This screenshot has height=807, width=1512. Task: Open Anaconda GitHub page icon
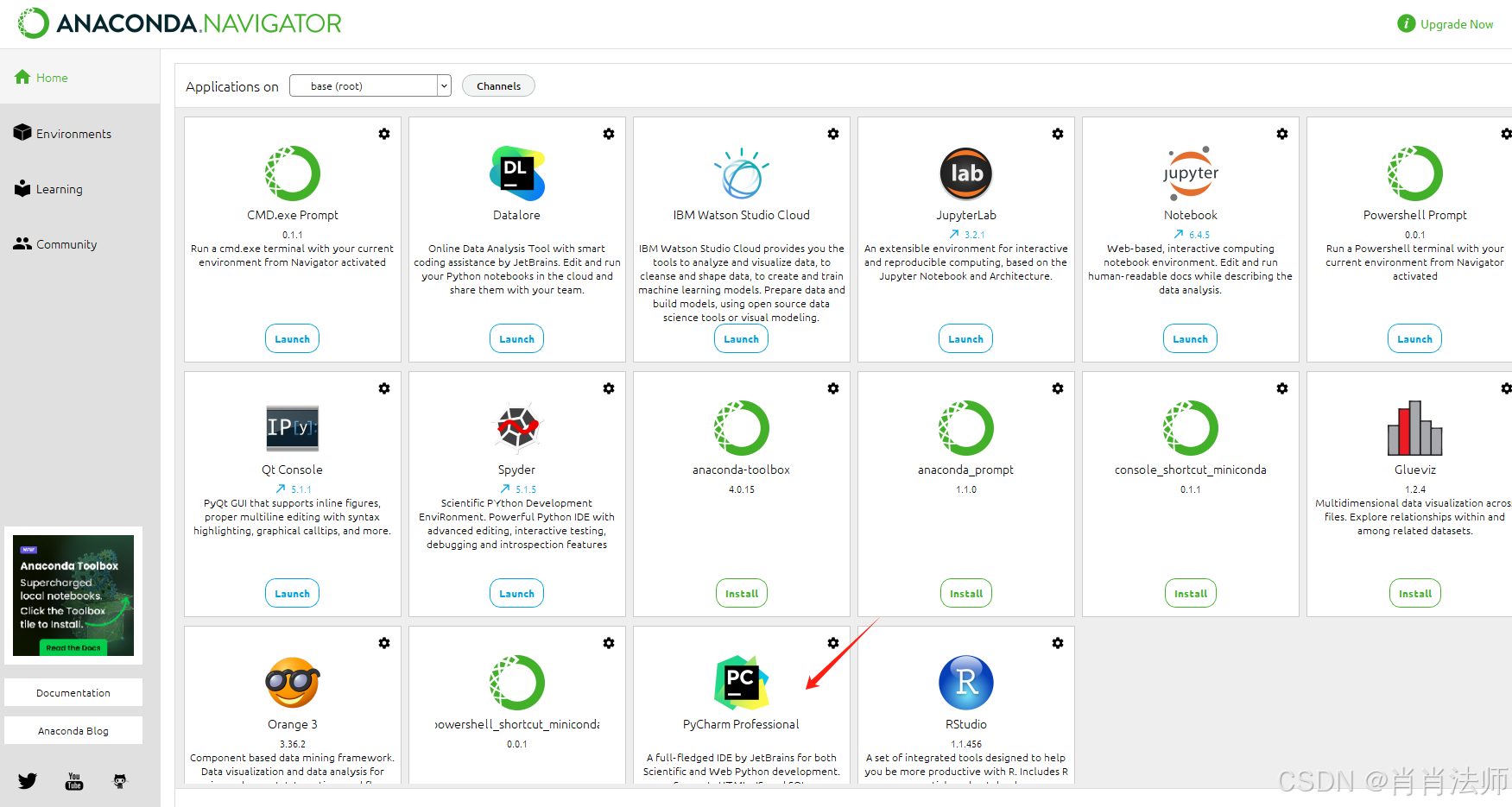[120, 781]
